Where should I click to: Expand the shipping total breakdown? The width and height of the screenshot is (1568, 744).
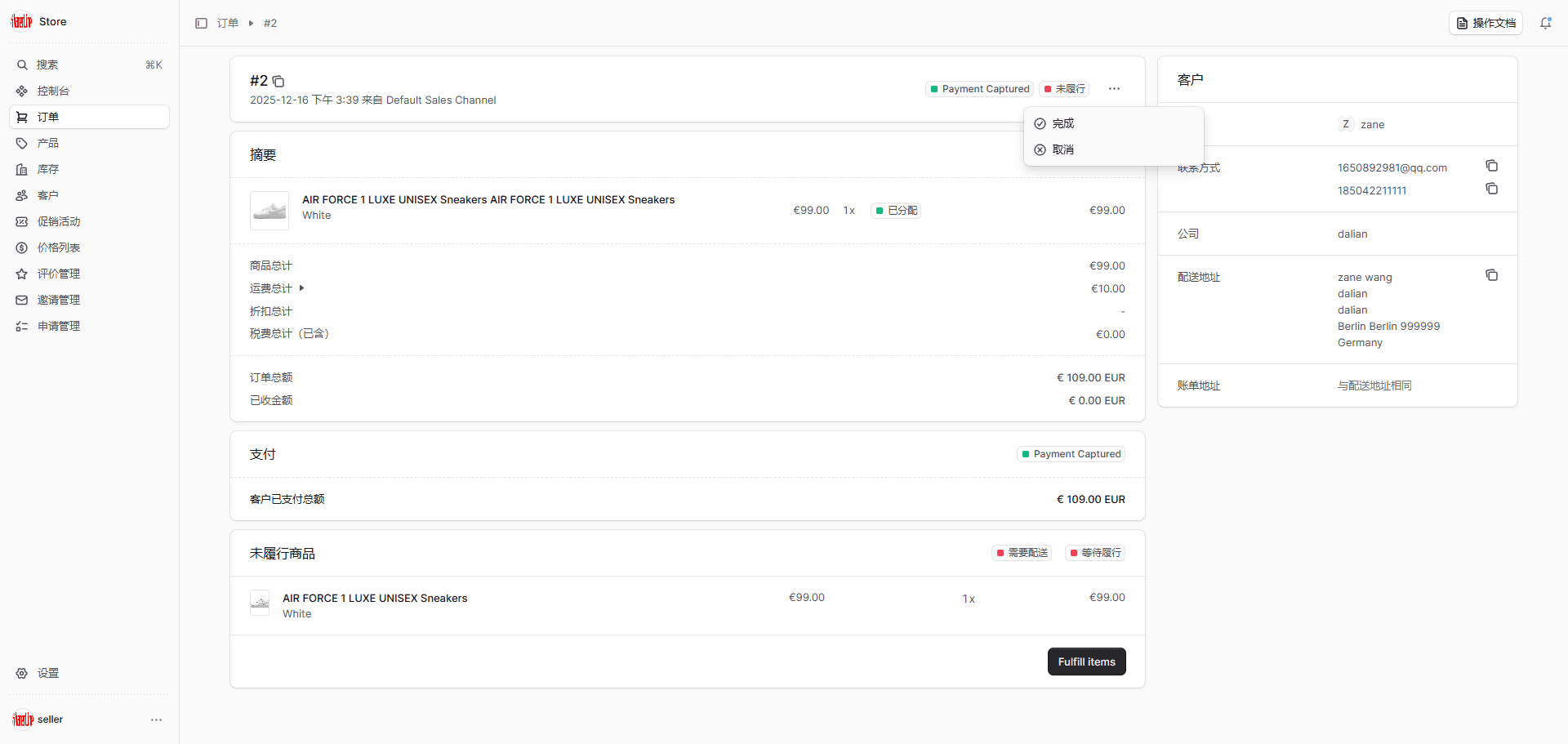[301, 288]
